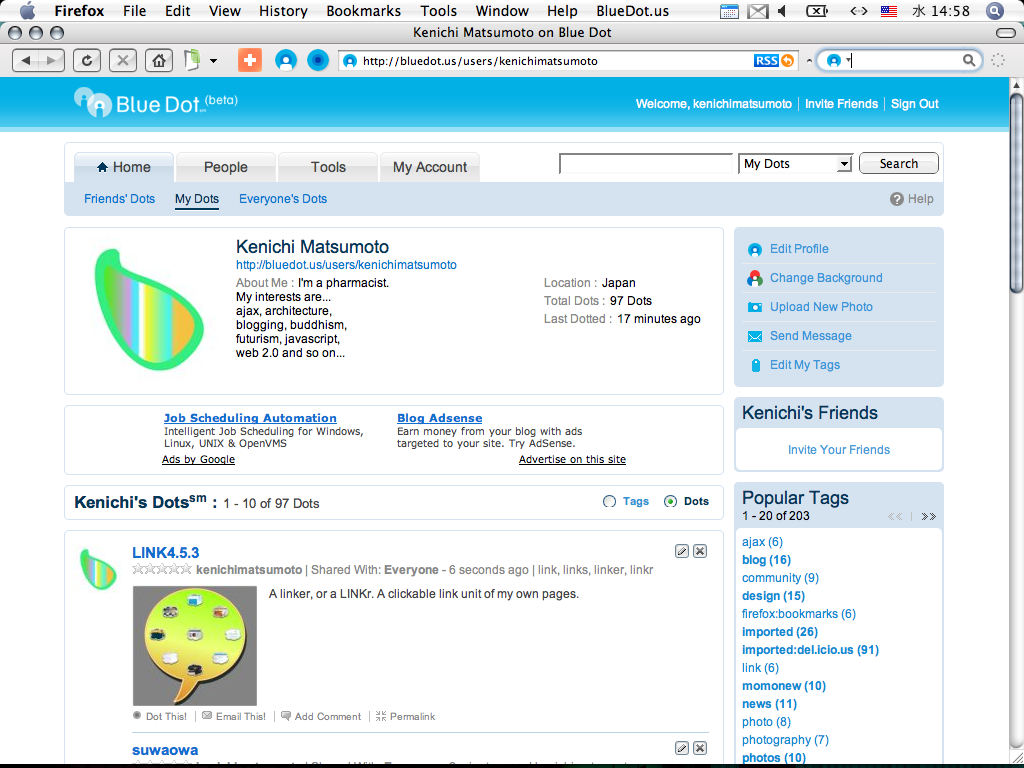Click the Spotlight search icon in menu bar

995,10
